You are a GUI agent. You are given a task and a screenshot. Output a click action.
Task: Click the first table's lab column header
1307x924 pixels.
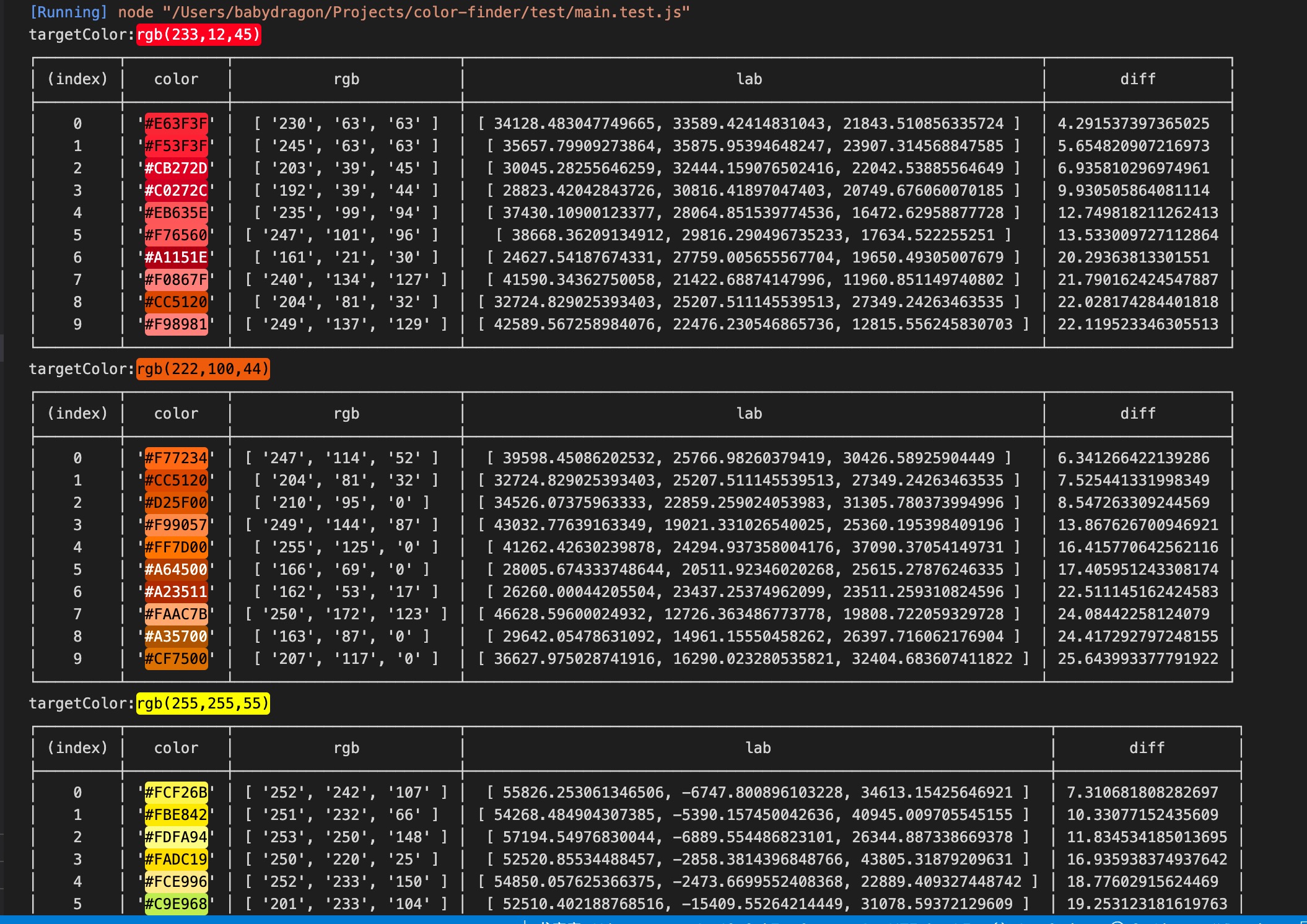point(750,79)
